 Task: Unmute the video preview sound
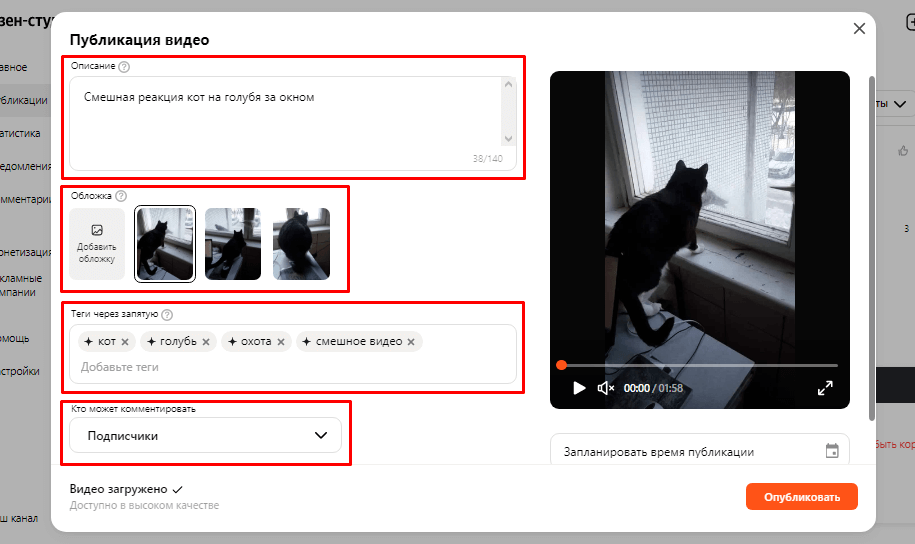coord(606,388)
